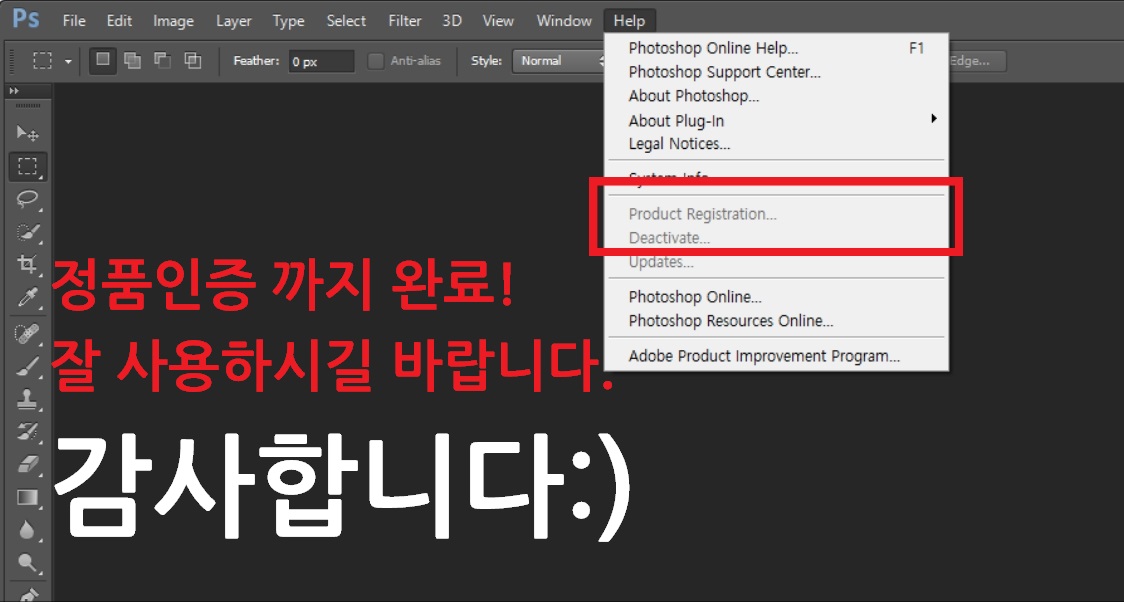Select the Crop tool
The image size is (1124, 602).
point(27,266)
